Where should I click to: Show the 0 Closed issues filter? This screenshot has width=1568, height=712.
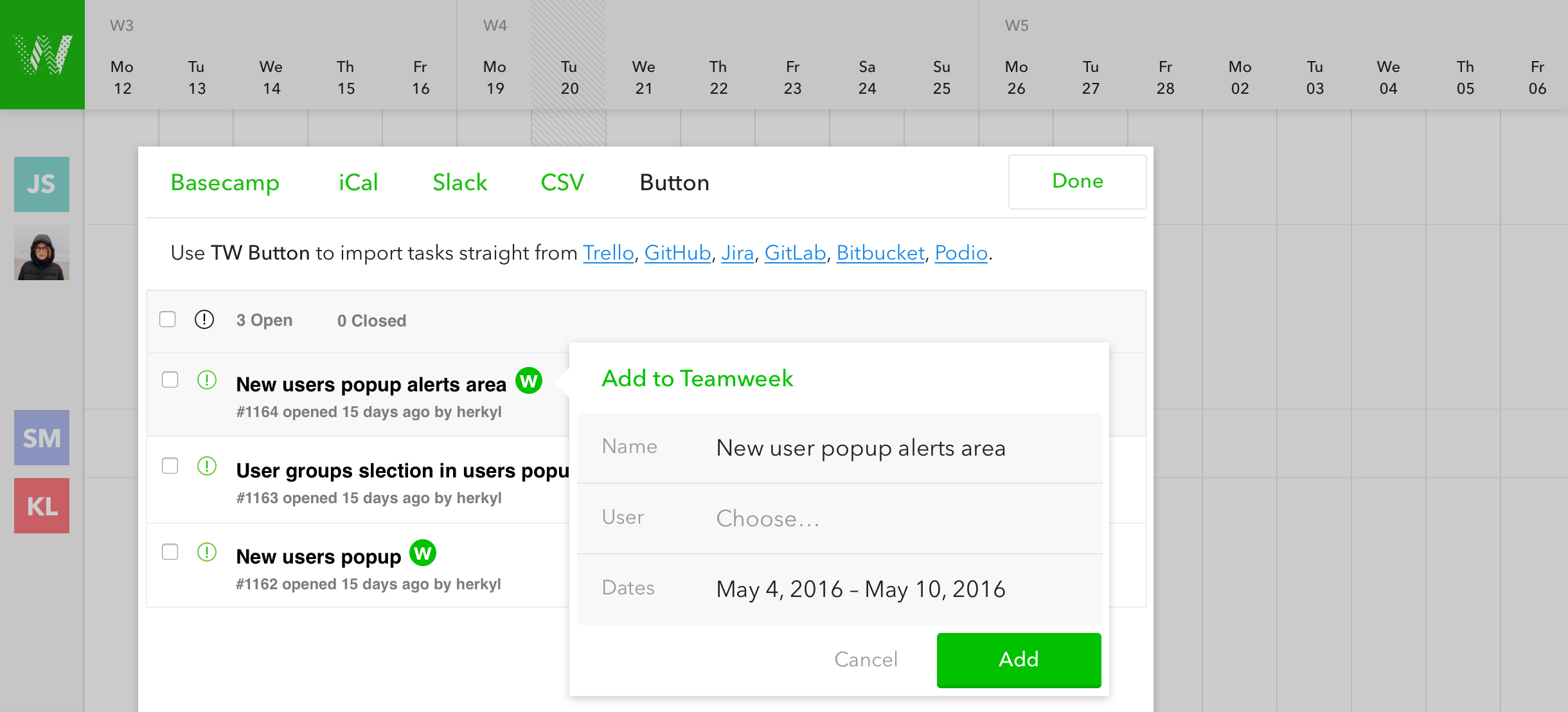[371, 321]
